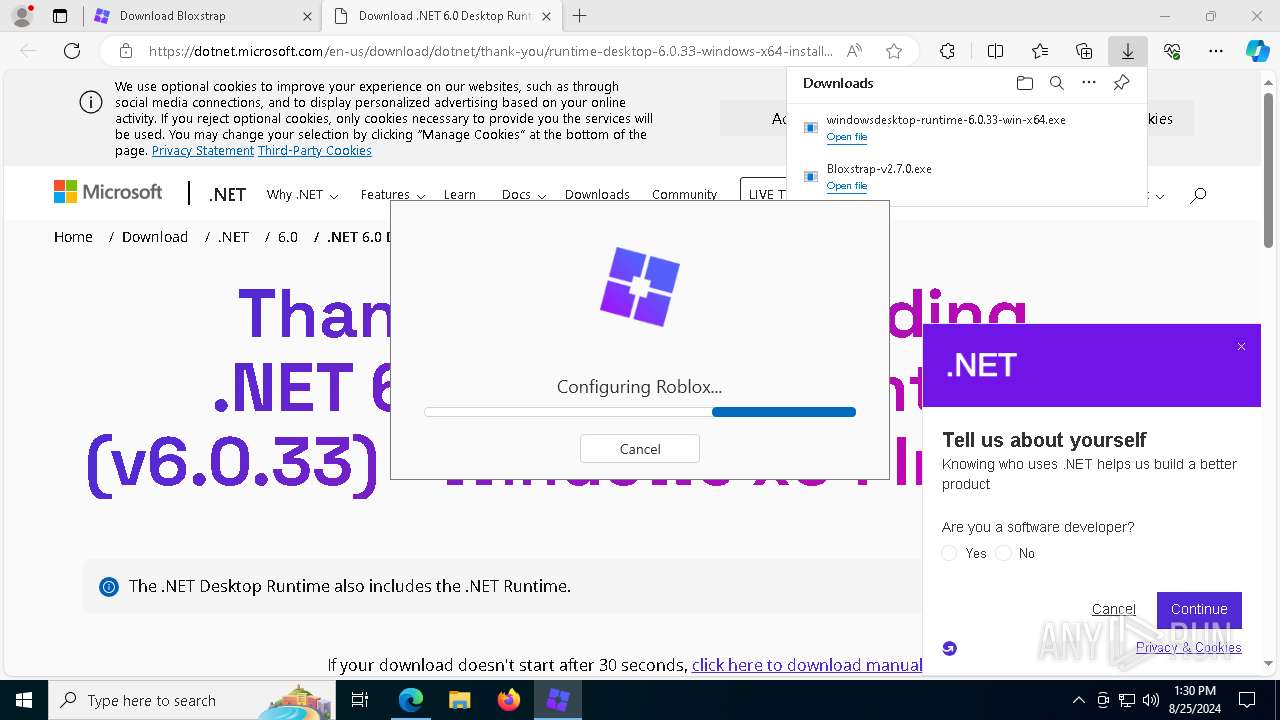Click the Configuring Roblox progress bar
This screenshot has width=1280, height=720.
tap(640, 412)
